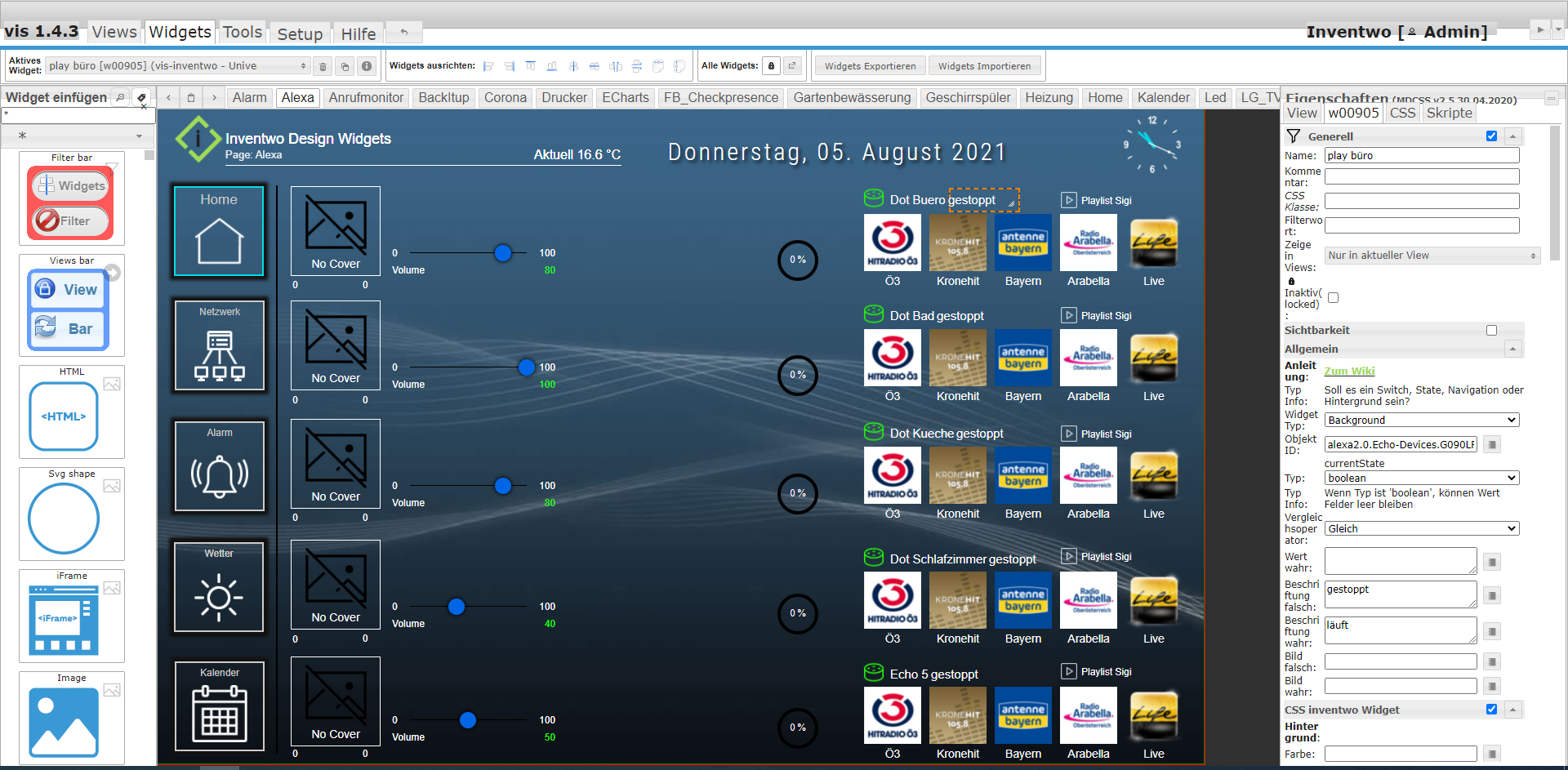Align widgets left with the first alignment icon
1568x770 pixels.
[488, 66]
